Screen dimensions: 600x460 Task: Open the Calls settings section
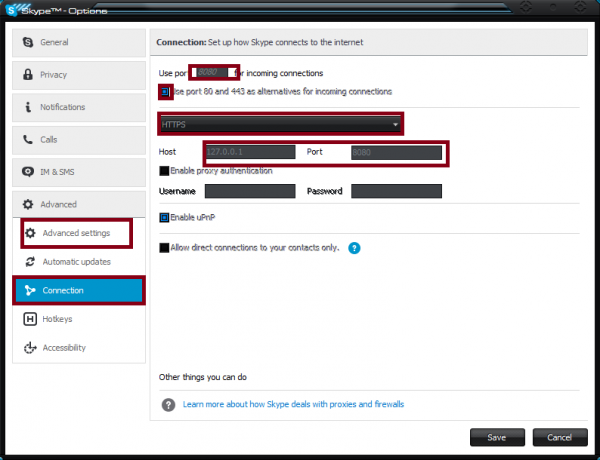[x=79, y=140]
